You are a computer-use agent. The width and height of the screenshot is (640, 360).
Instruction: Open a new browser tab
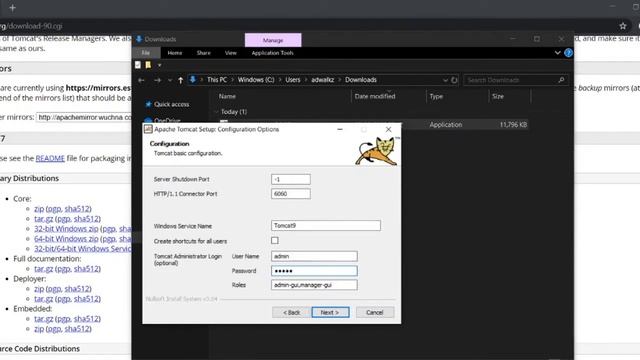pyautogui.click(x=12, y=8)
